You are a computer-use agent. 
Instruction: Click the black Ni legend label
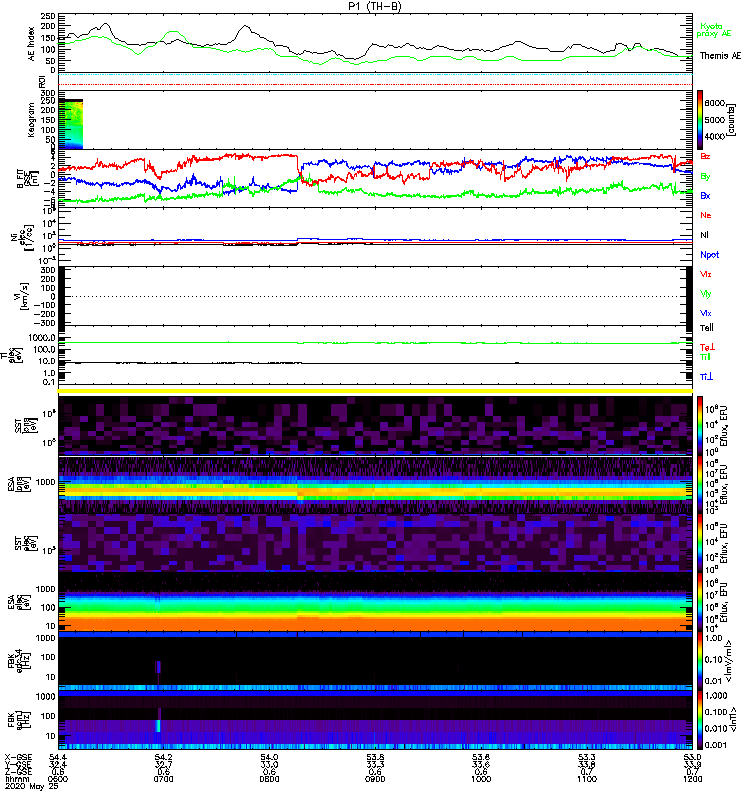(704, 235)
